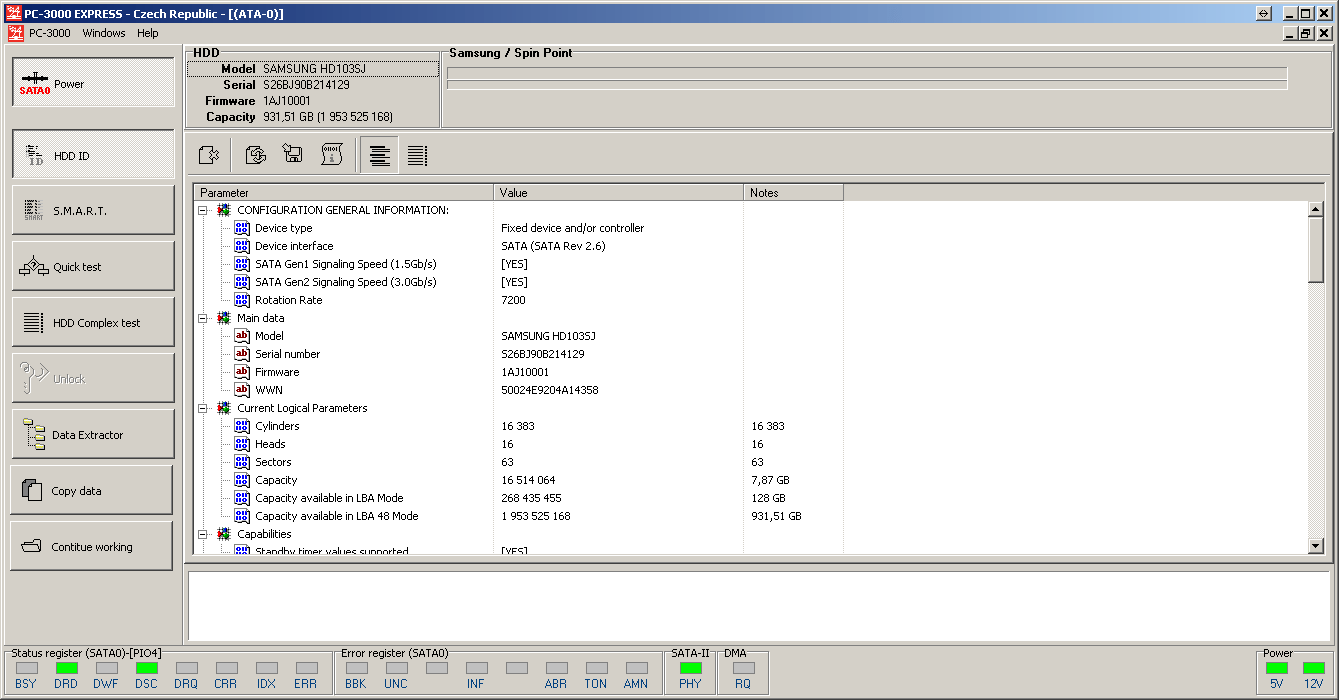This screenshot has height=700, width=1339.
Task: Select the Model field in the HDD header
Action: tap(313, 69)
